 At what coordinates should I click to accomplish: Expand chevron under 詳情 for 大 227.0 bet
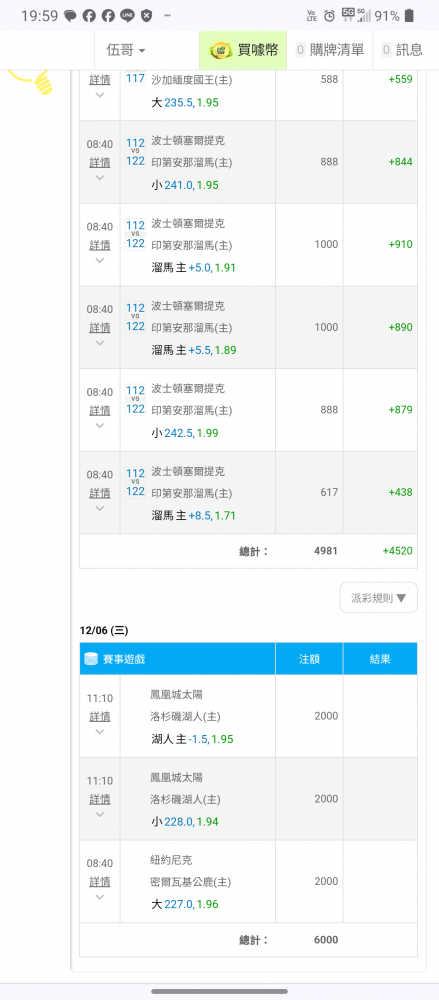click(x=100, y=897)
